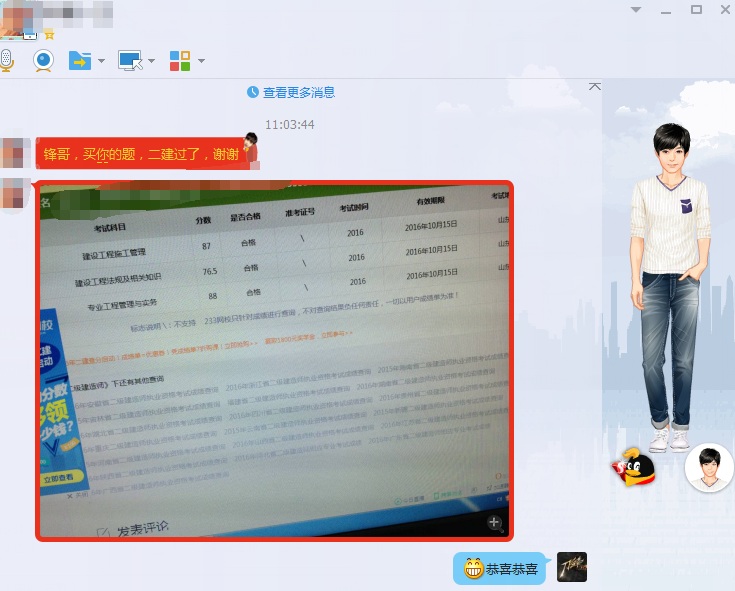
Task: Minimize the chat window
Action: tap(666, 12)
